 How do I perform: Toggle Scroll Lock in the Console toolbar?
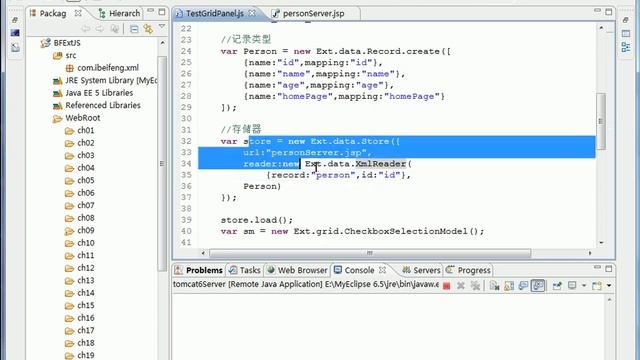pyautogui.click(x=509, y=286)
